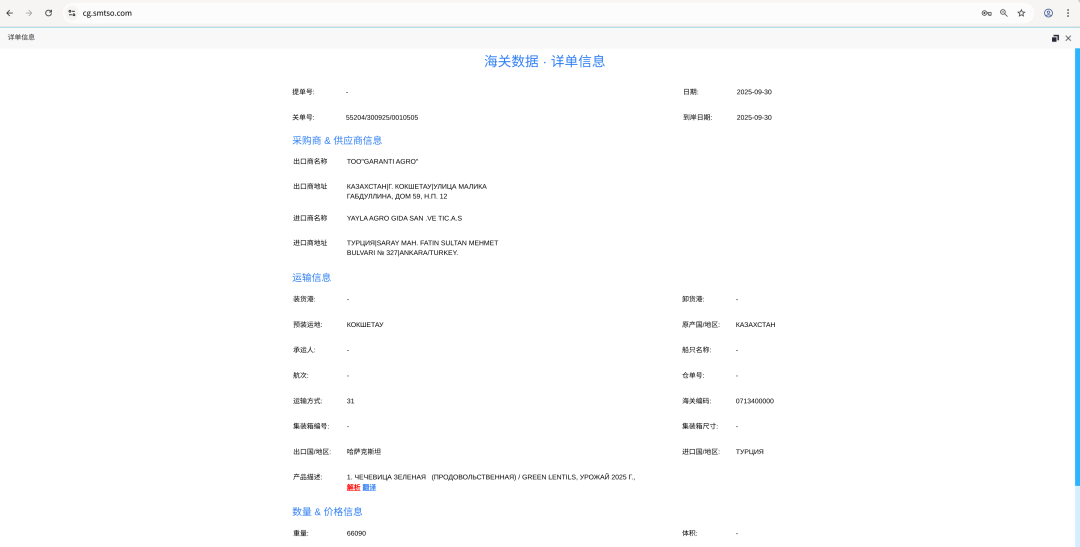Screen dimensions: 1080x547
Task: Select exporter name TOO"GARANTI AGRO"
Action: [382, 161]
